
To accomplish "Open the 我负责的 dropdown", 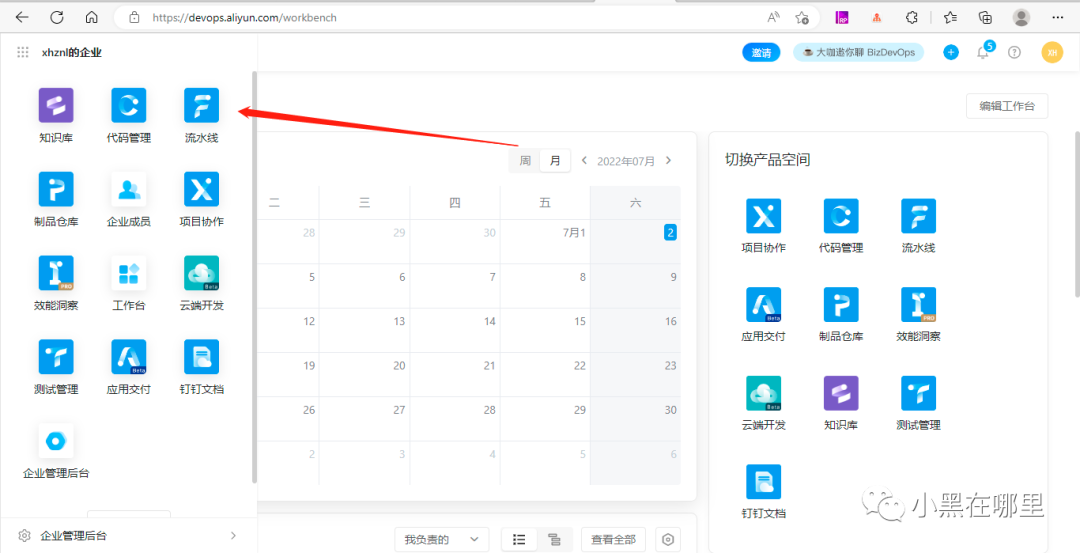I will [442, 539].
